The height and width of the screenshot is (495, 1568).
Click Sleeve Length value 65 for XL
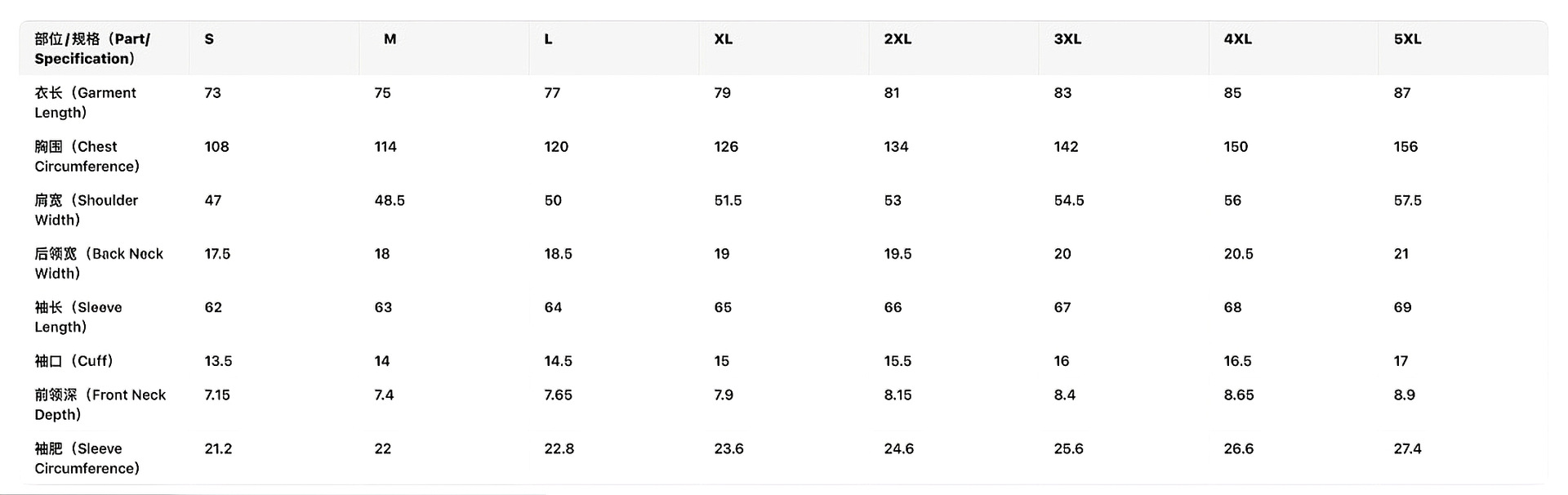[x=723, y=308]
